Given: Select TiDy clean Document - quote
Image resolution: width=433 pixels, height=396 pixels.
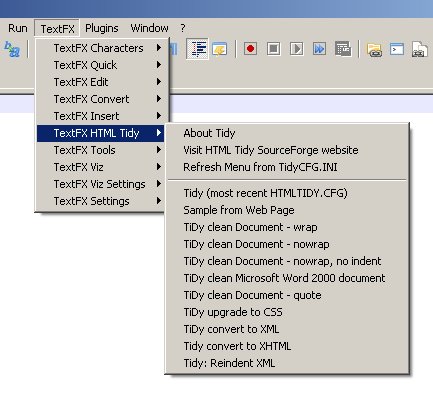Looking at the screenshot, I should [287, 295].
